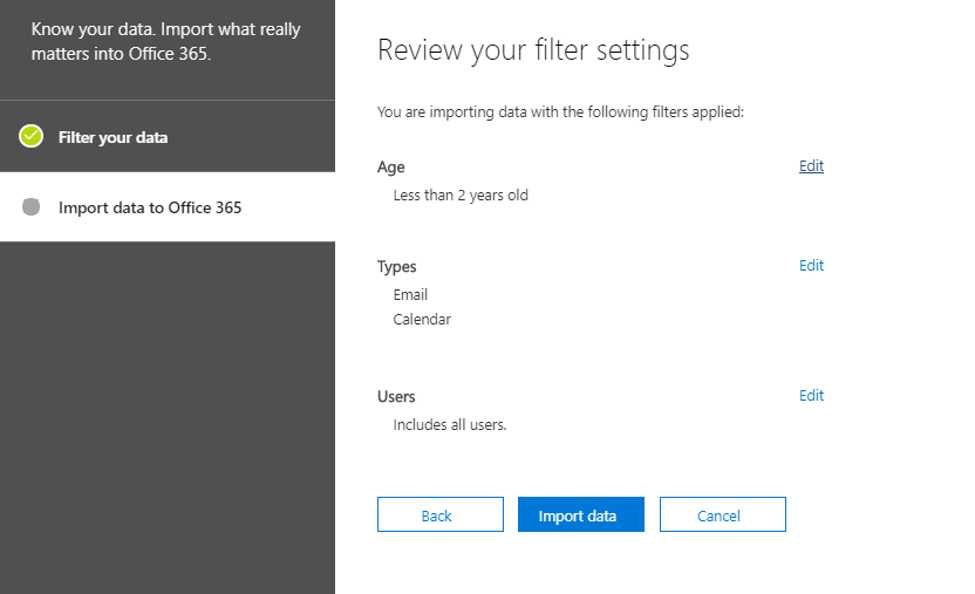Viewport: 975px width, 594px height.
Task: Click the You are importing data description line
Action: (560, 112)
